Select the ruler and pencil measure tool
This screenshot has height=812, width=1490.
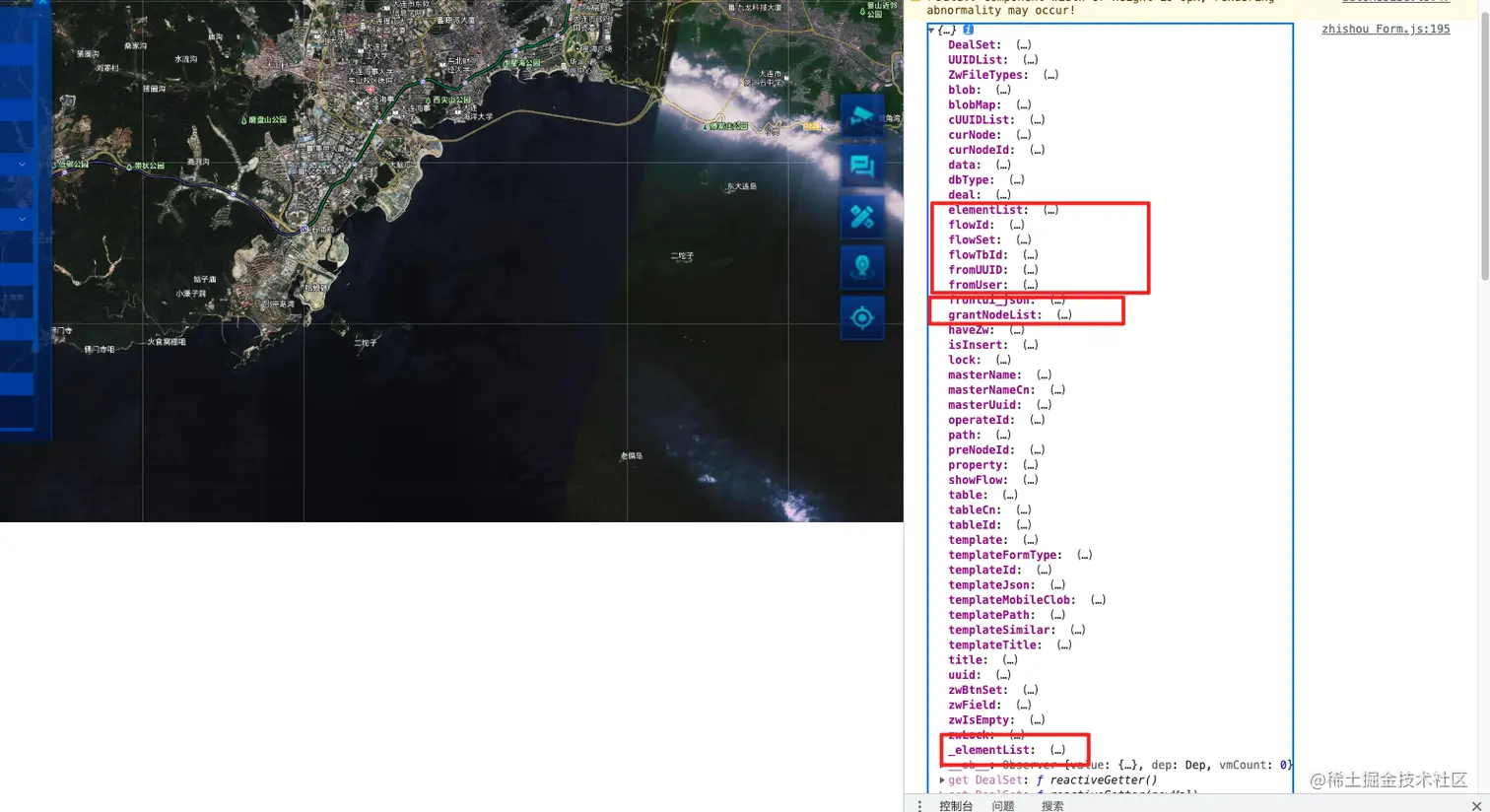(861, 216)
